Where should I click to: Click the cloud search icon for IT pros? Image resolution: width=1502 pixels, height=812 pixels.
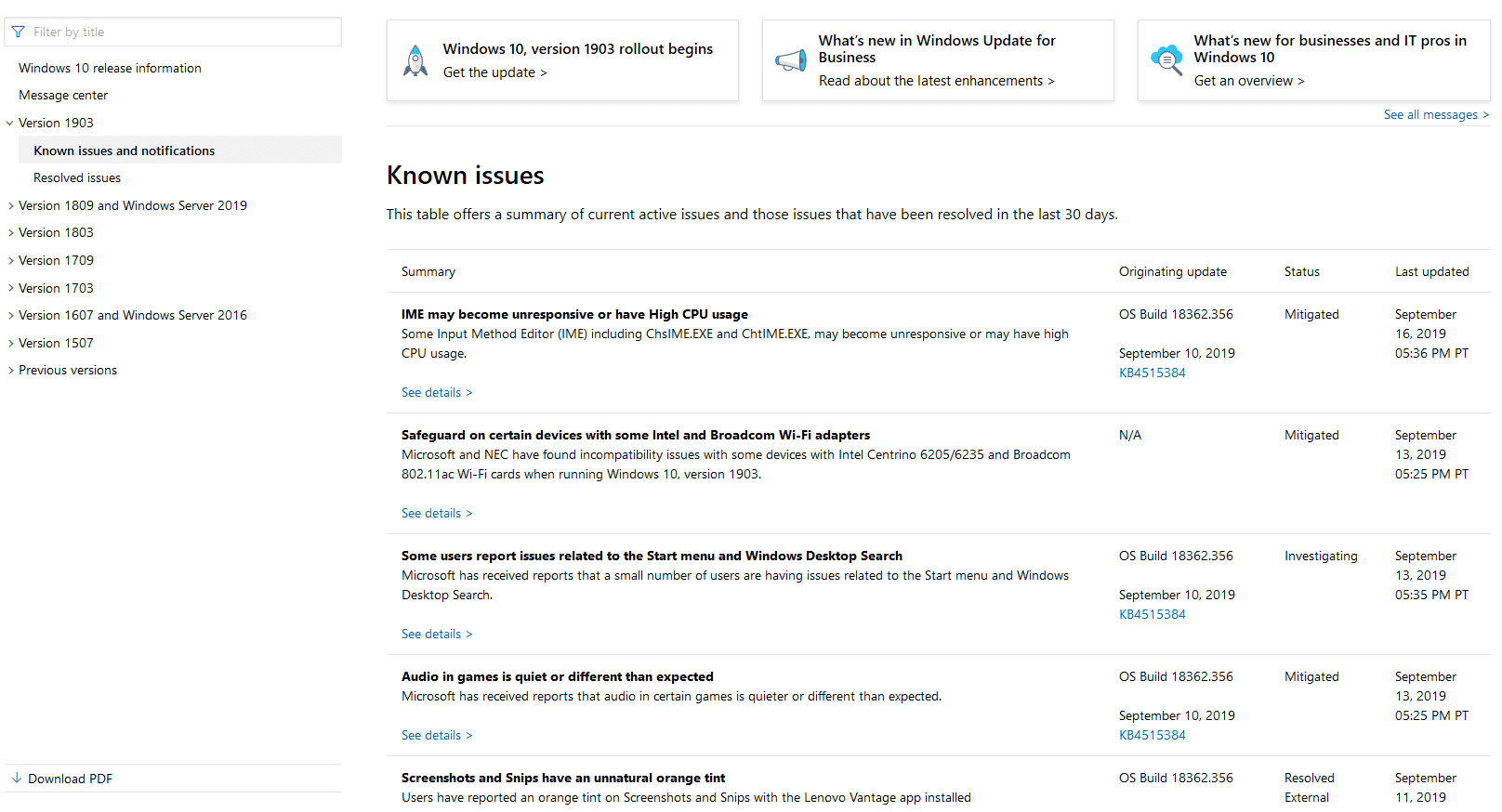[x=1166, y=60]
